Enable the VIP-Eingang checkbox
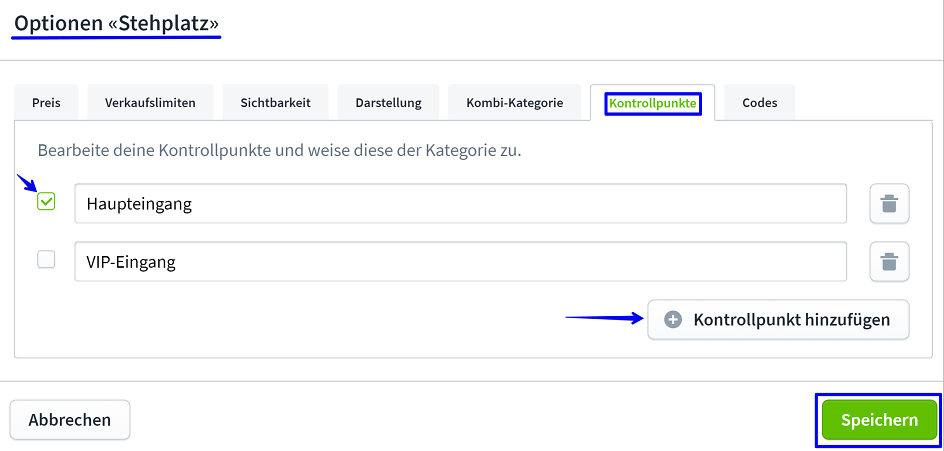Image resolution: width=944 pixels, height=451 pixels. point(46,260)
